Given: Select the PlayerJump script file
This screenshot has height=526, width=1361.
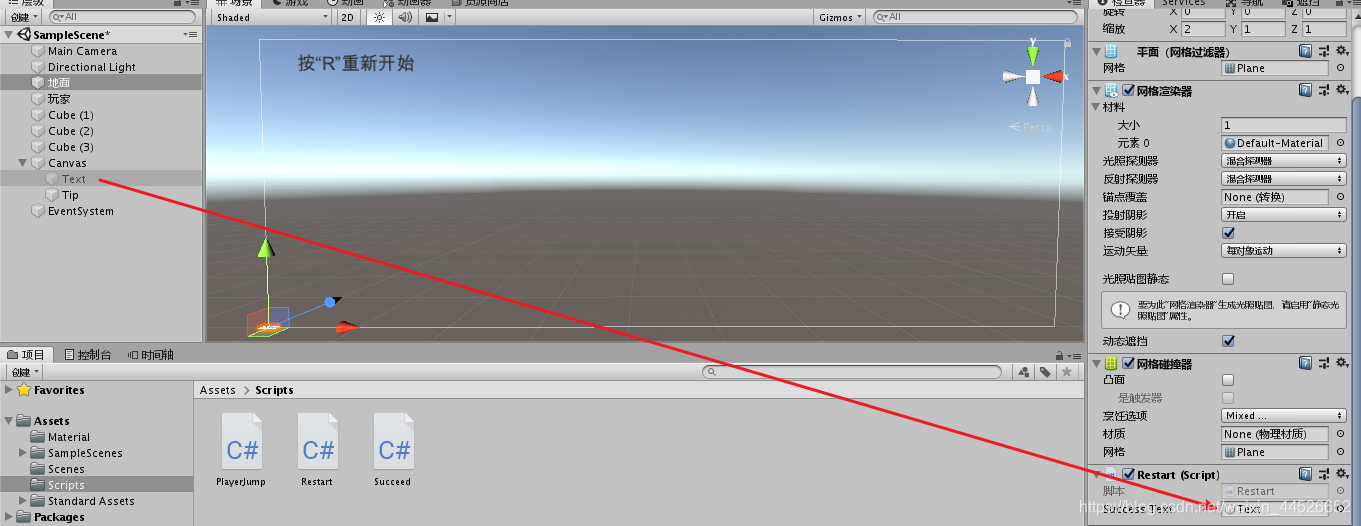Looking at the screenshot, I should (242, 450).
